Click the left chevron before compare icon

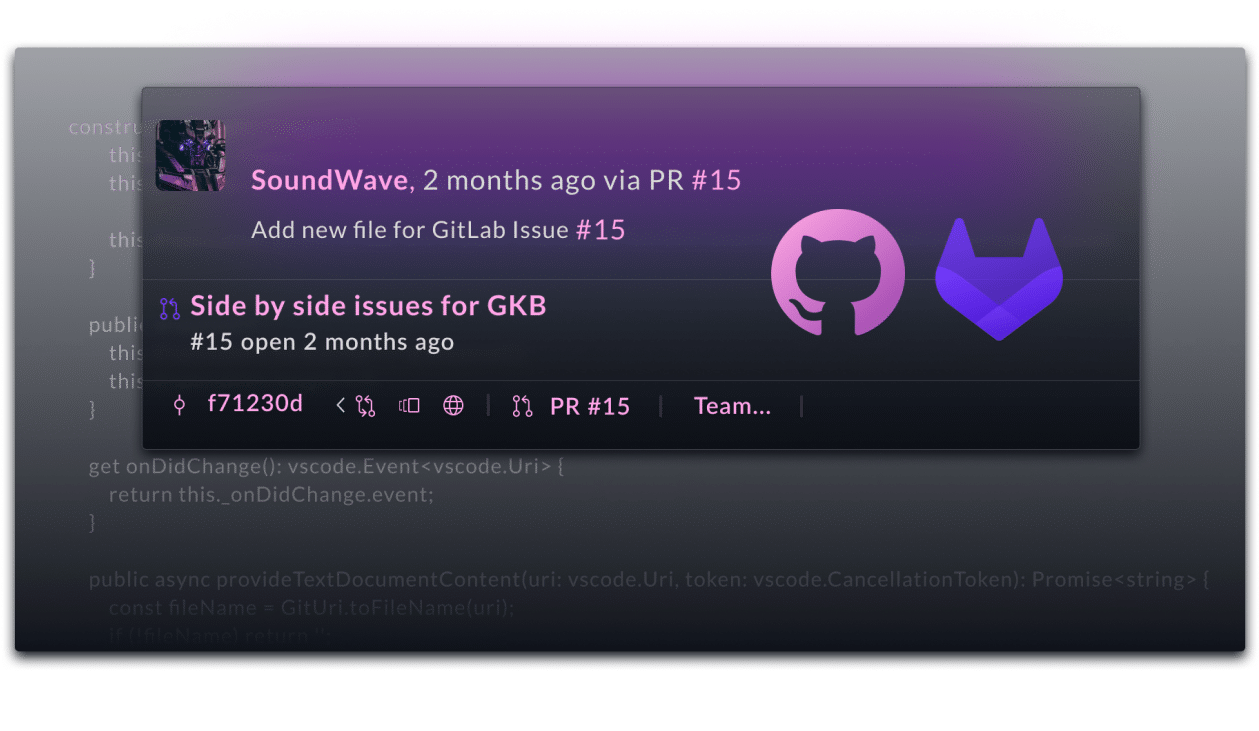340,406
